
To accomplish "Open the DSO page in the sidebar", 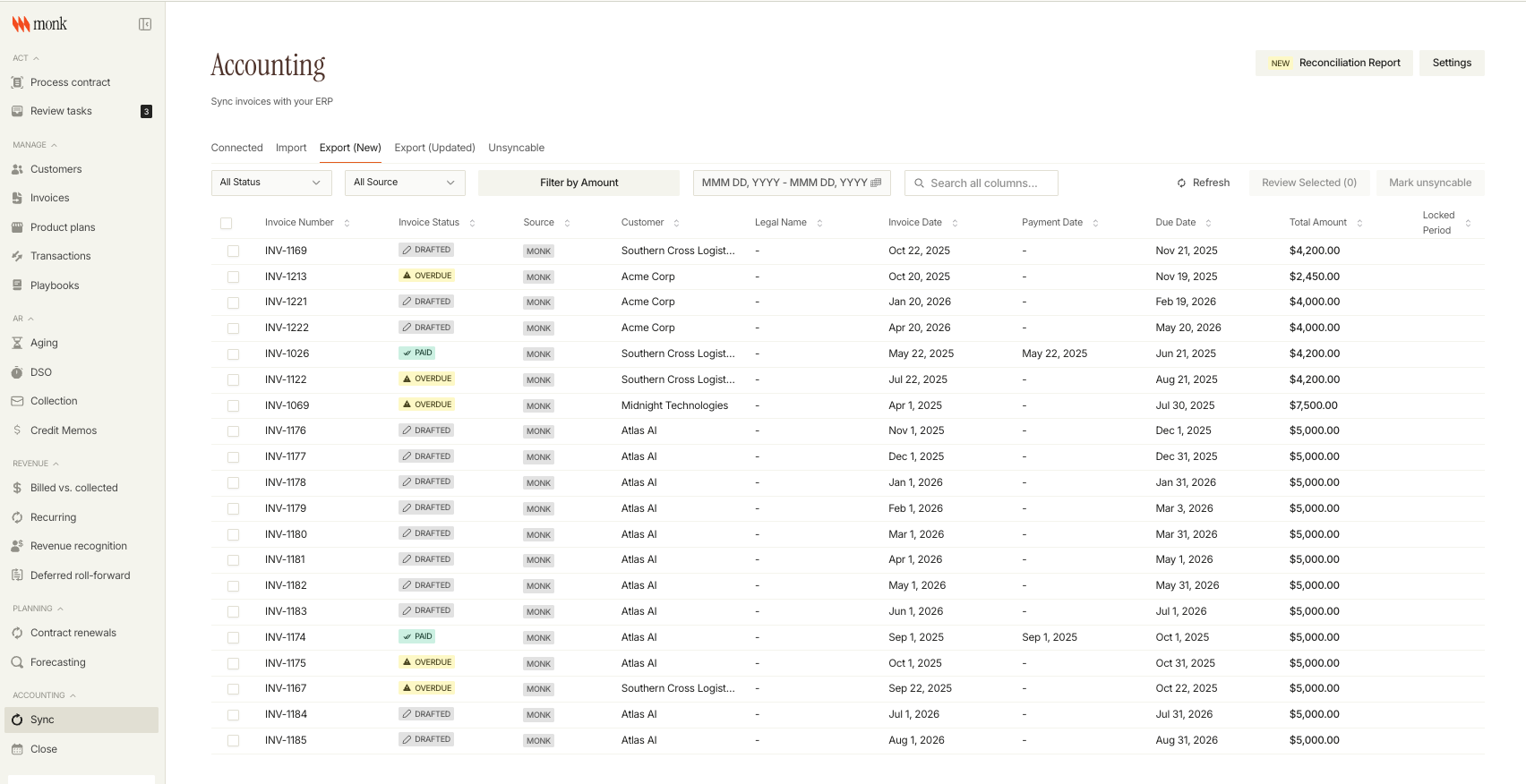I will pos(41,372).
